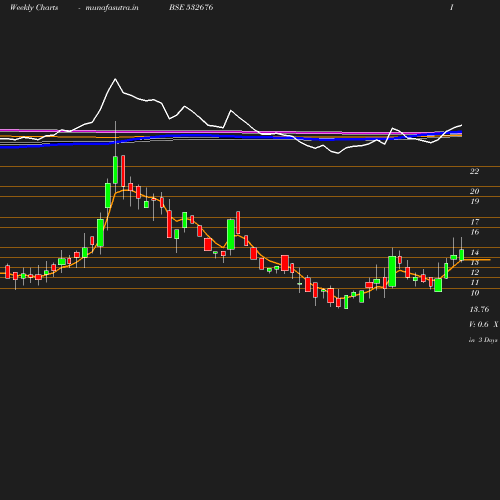Viewport: 500px width, 500px height.
Task: Click the peak of the white indicator line
Action: [x=115, y=79]
